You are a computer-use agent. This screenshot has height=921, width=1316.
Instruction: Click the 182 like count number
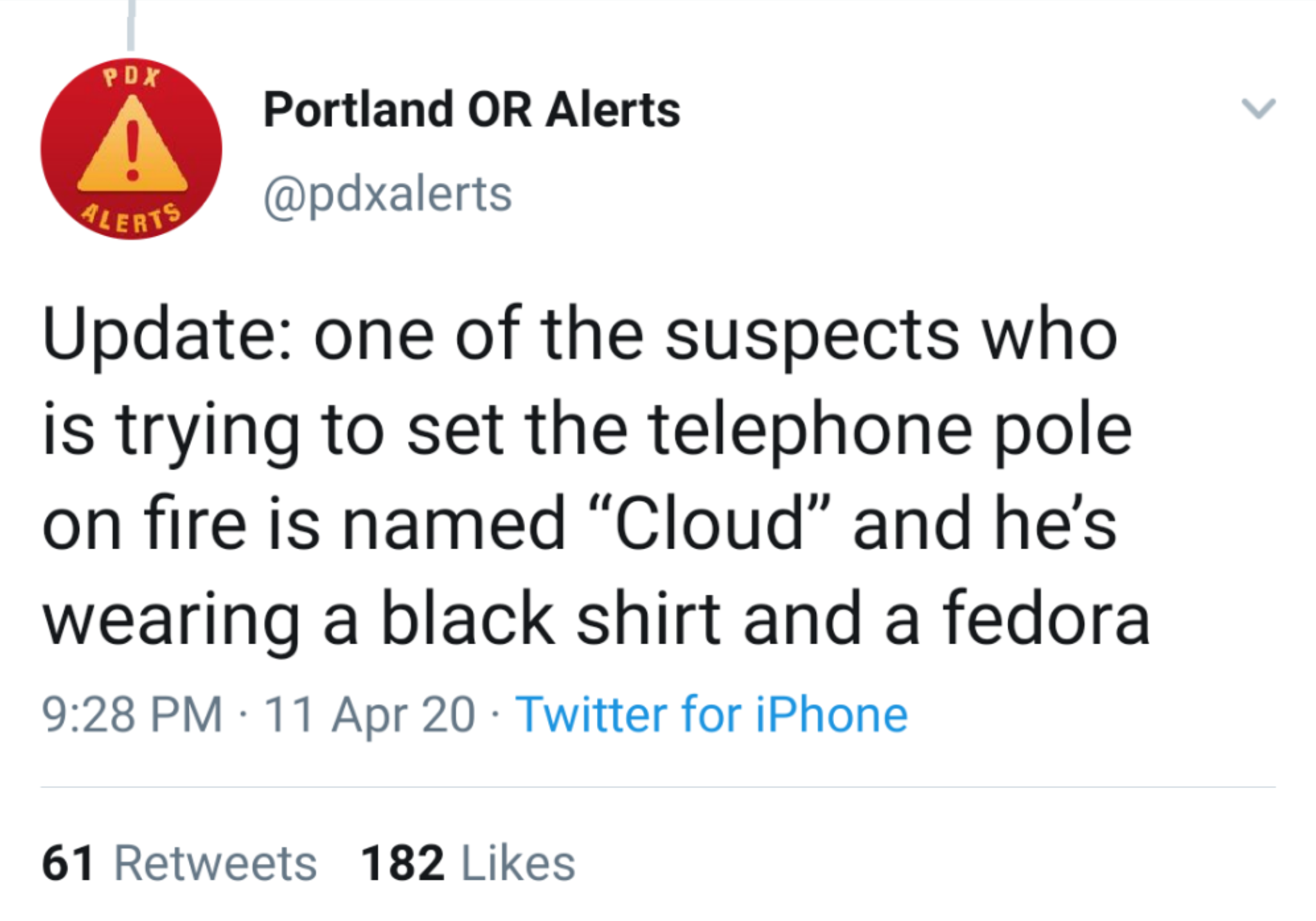coord(402,863)
